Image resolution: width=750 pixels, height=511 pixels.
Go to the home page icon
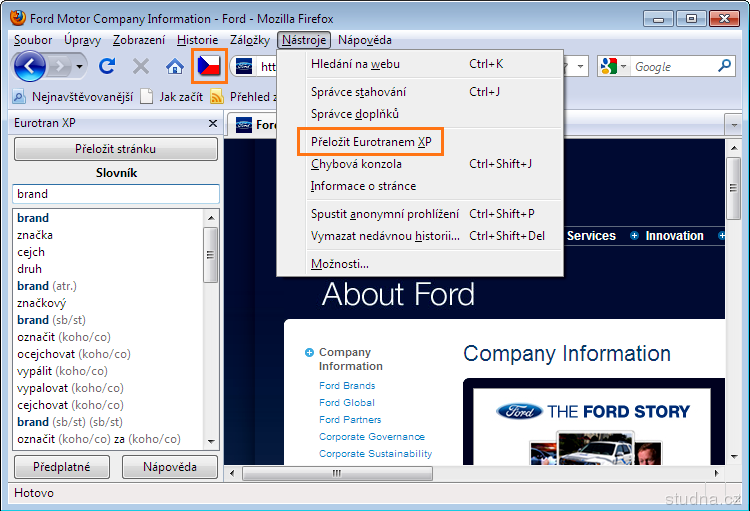pos(175,66)
